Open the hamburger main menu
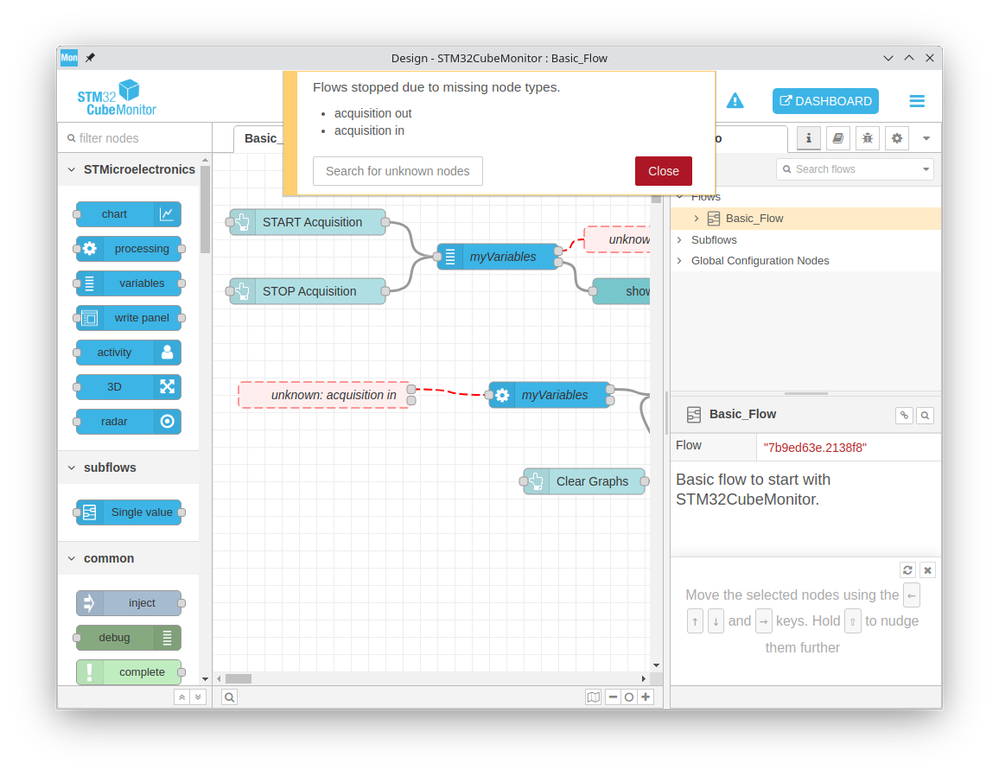This screenshot has height=776, width=999. pyautogui.click(x=916, y=101)
